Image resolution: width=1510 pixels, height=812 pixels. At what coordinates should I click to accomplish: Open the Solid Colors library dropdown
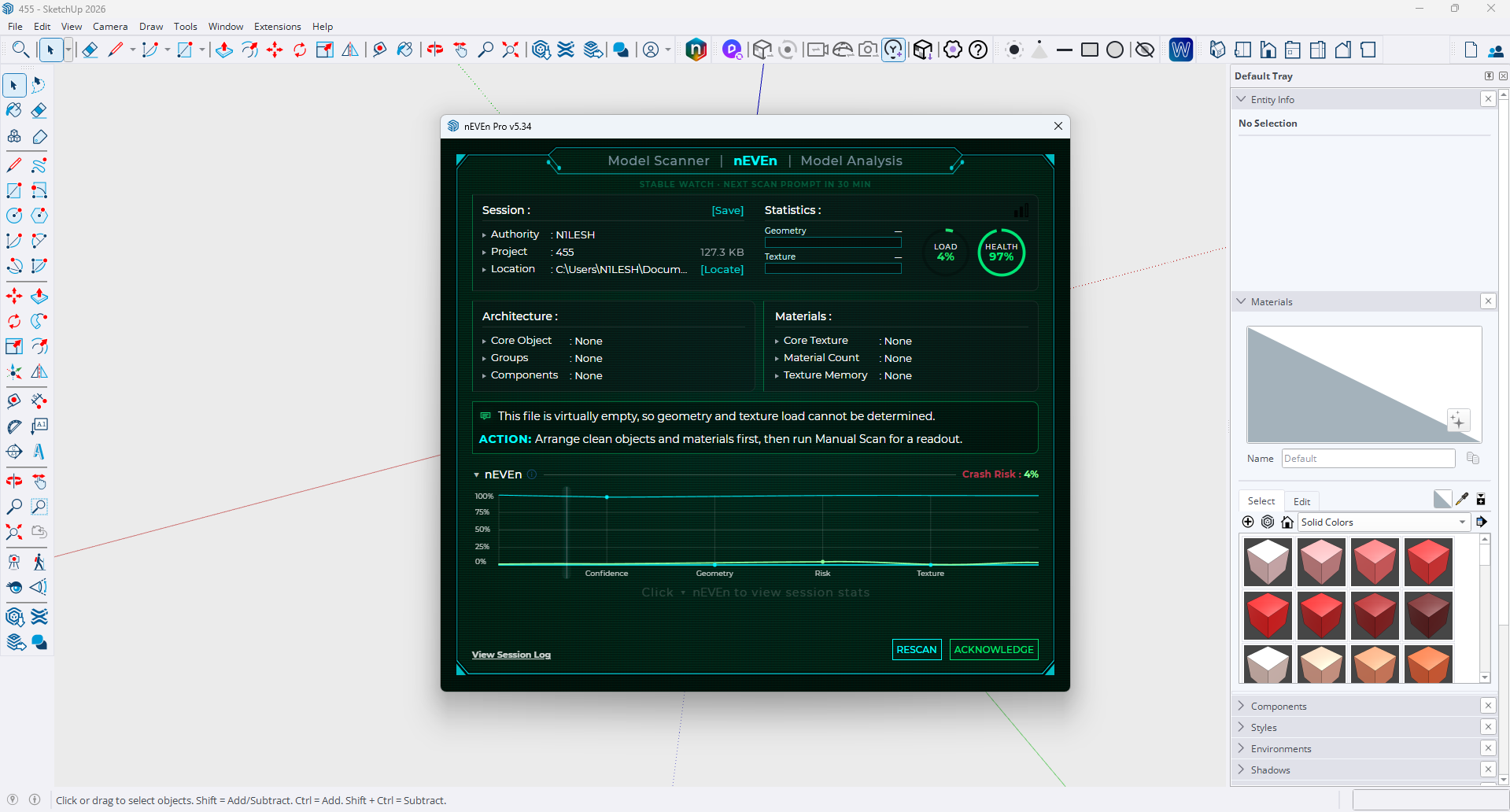(1383, 522)
